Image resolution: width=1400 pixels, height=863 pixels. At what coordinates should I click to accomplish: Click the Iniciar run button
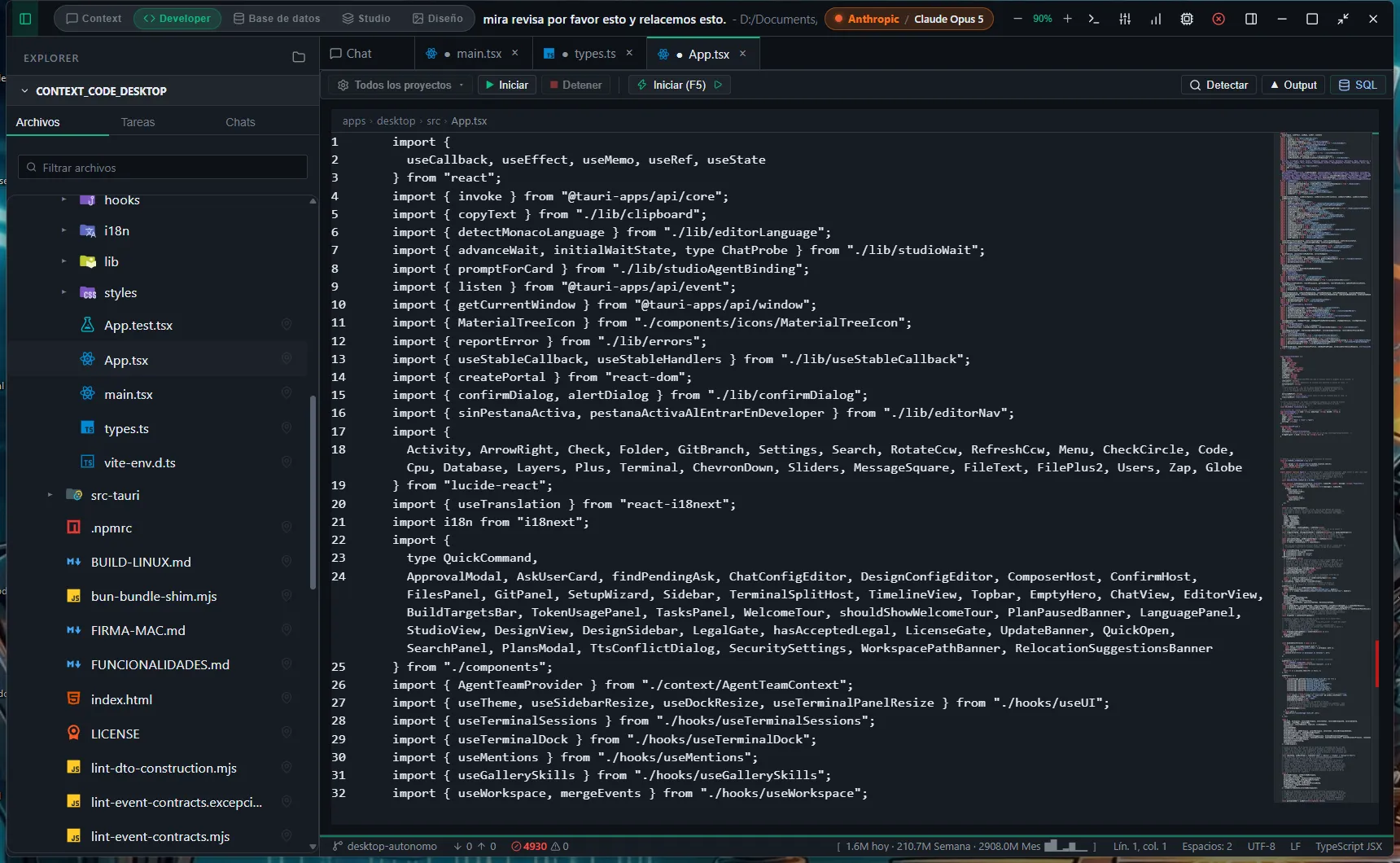pyautogui.click(x=506, y=85)
